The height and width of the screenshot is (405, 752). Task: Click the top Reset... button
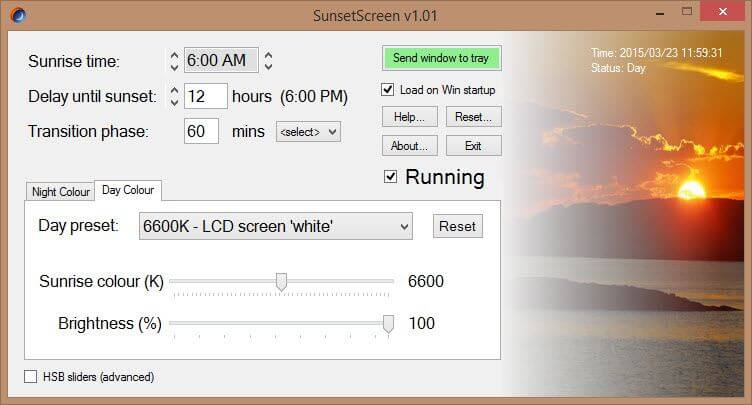point(474,117)
